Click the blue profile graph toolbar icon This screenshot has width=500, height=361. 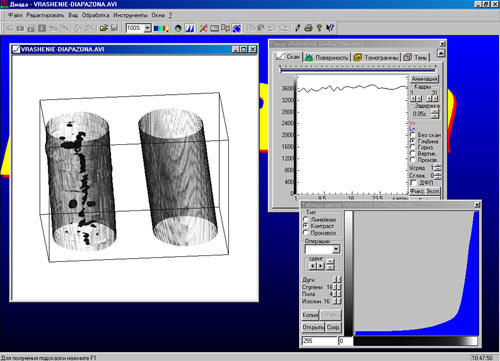coord(190,28)
